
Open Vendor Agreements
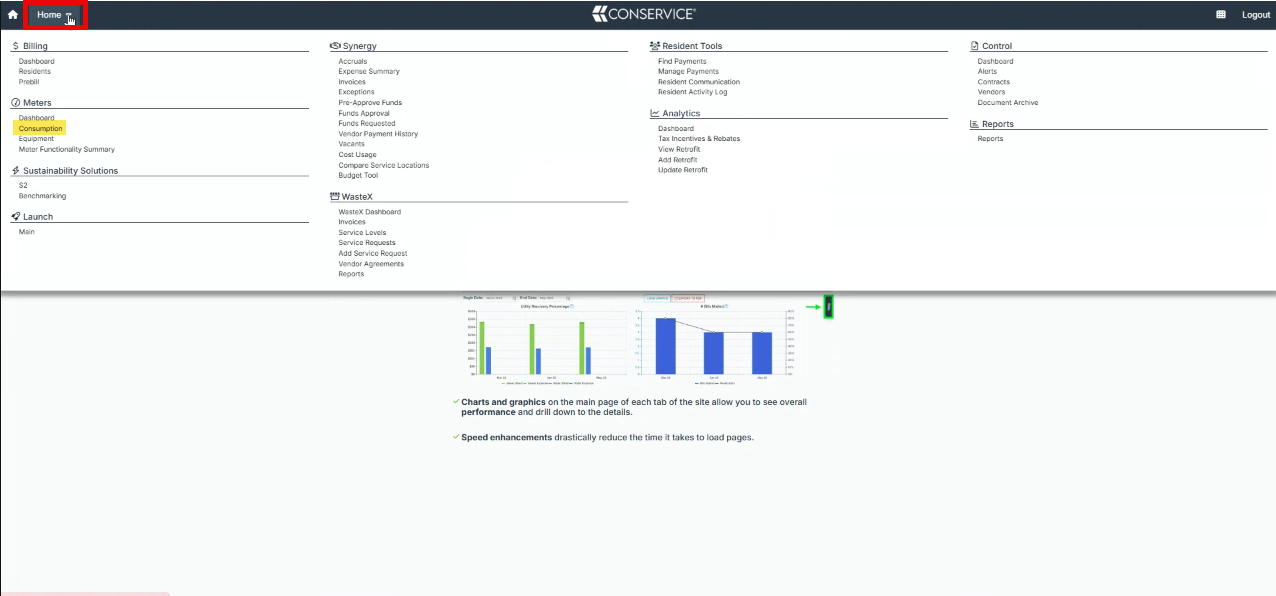(371, 264)
